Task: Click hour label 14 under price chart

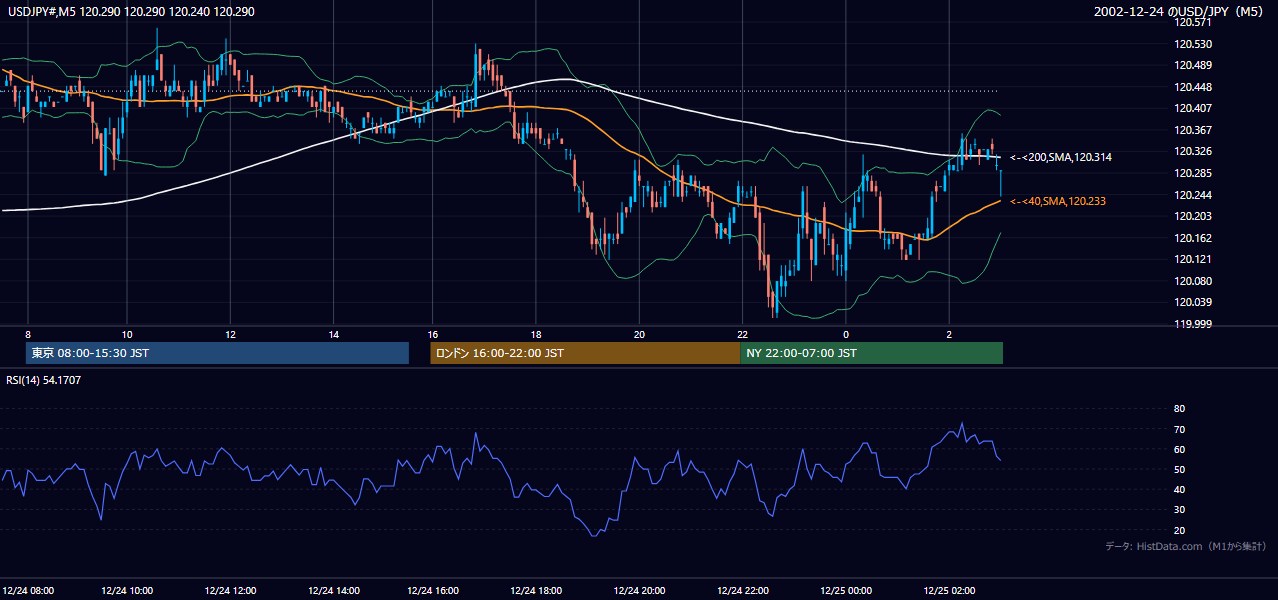Action: pyautogui.click(x=333, y=334)
